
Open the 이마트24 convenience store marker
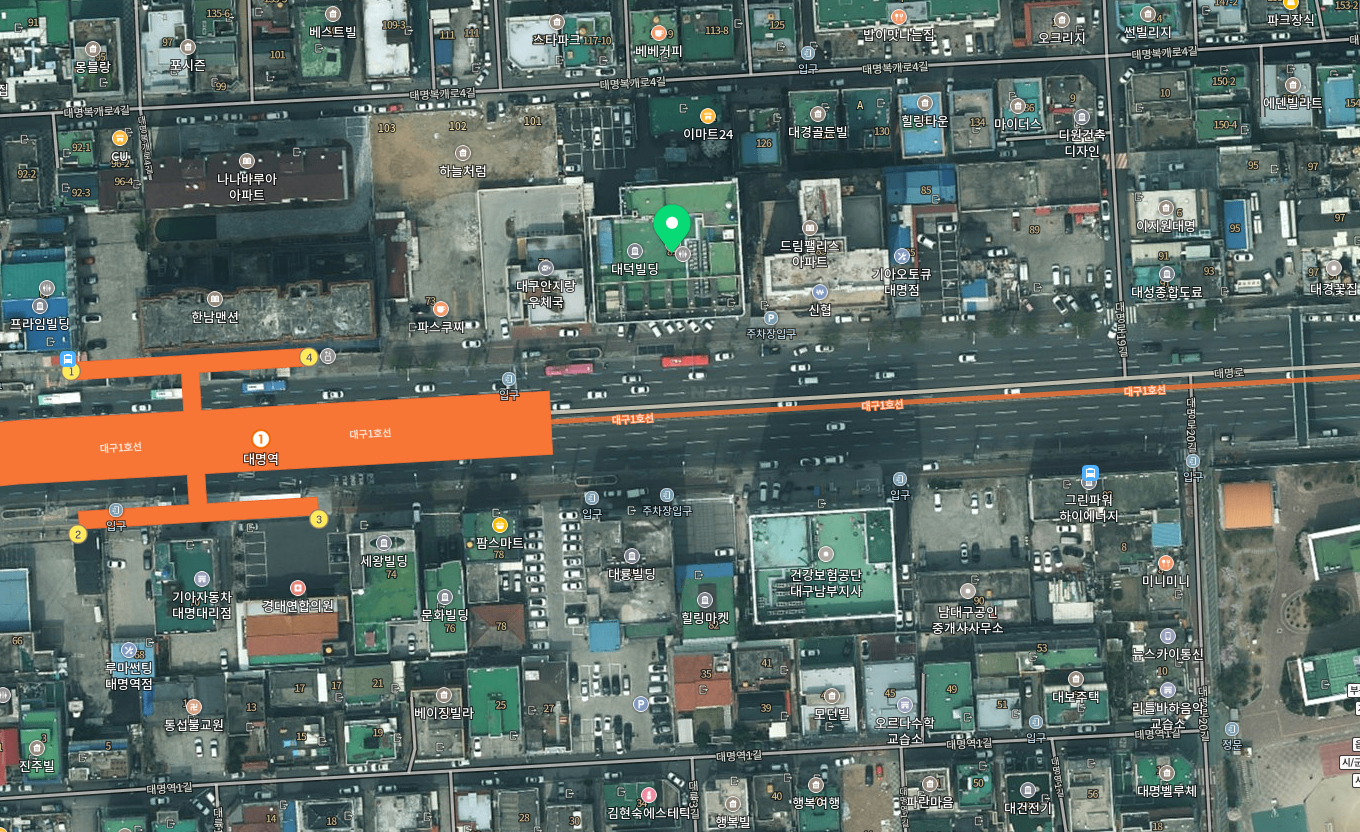coord(708,116)
